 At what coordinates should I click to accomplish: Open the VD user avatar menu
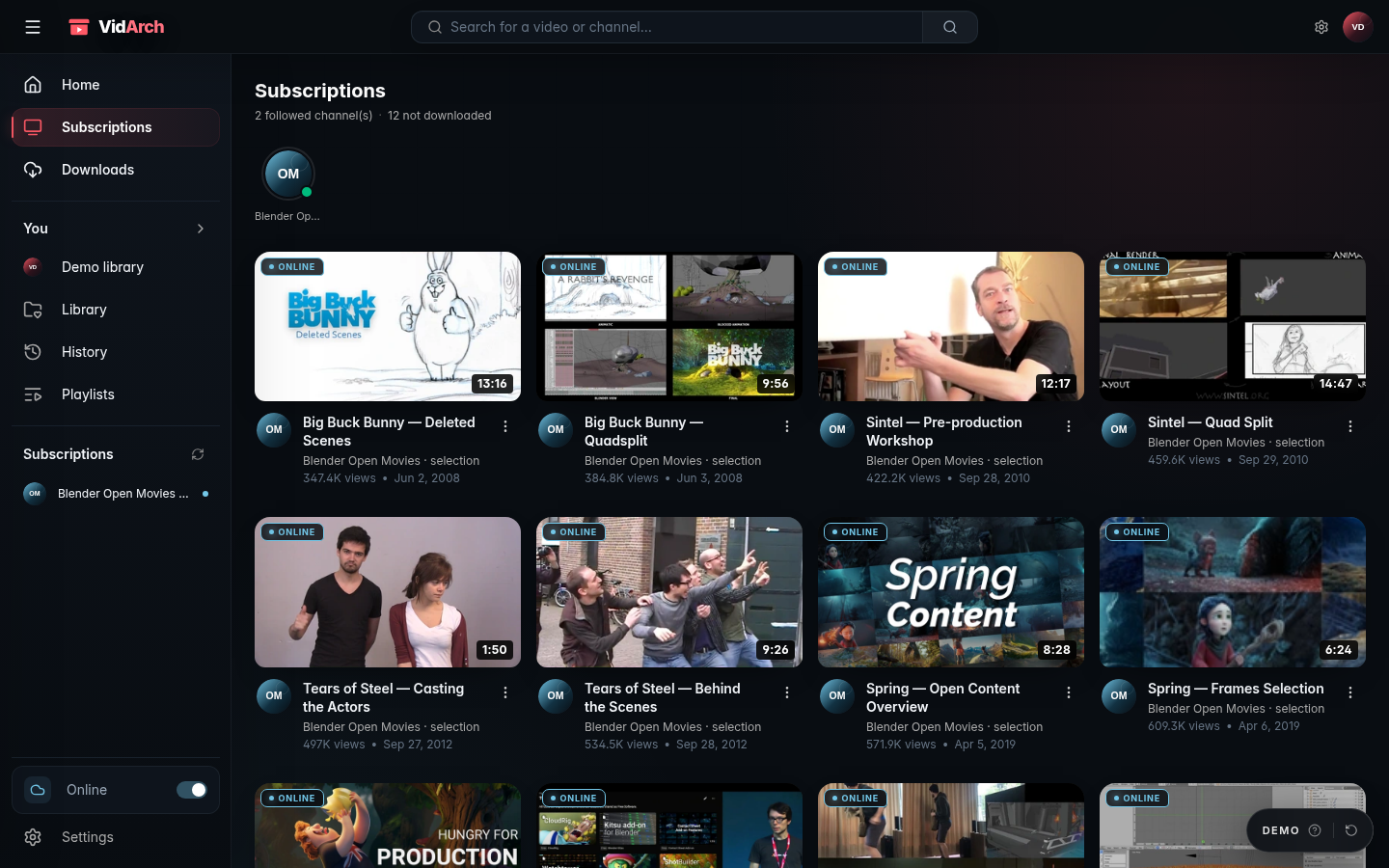point(1358,27)
